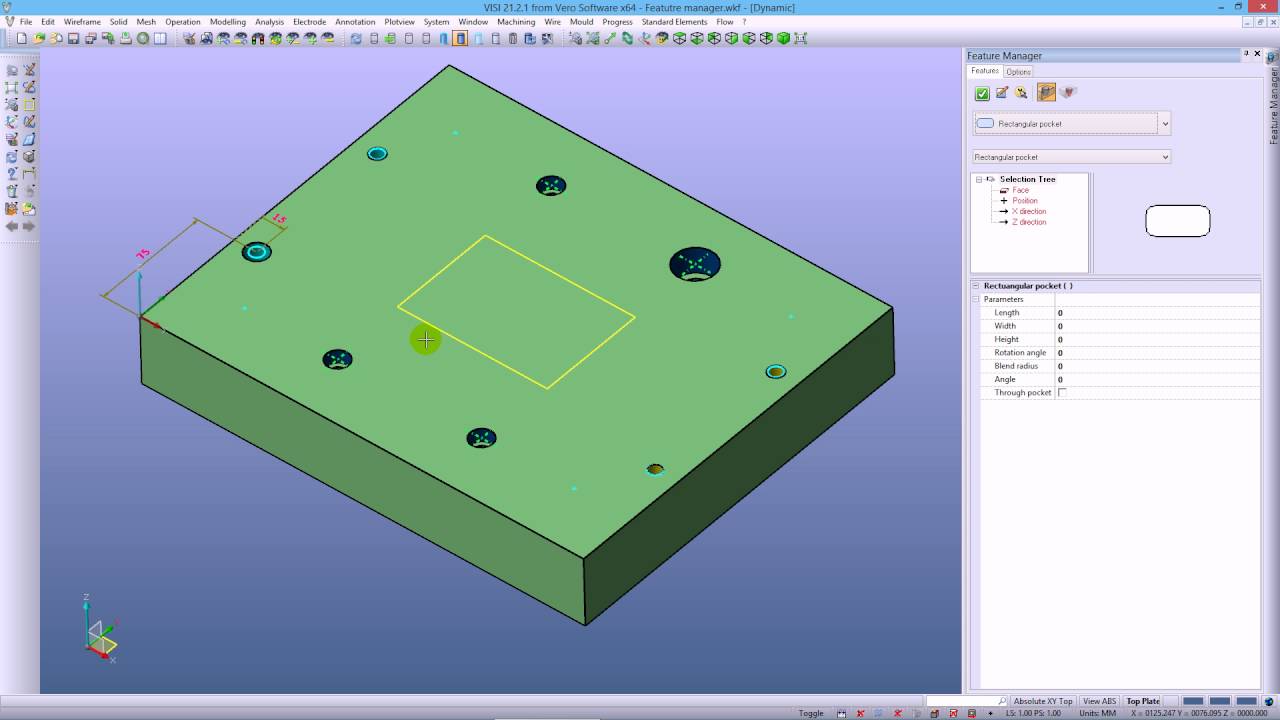Click the Toggle control in the status bar
This screenshot has height=720, width=1280.
click(x=811, y=713)
